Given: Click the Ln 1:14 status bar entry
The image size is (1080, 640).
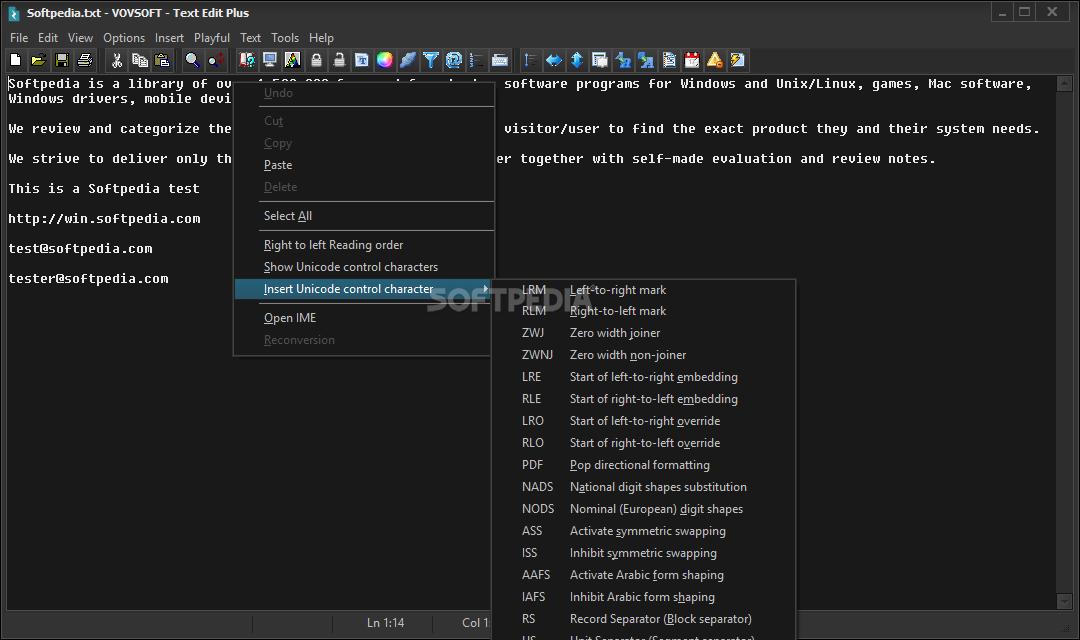Looking at the screenshot, I should pos(385,623).
